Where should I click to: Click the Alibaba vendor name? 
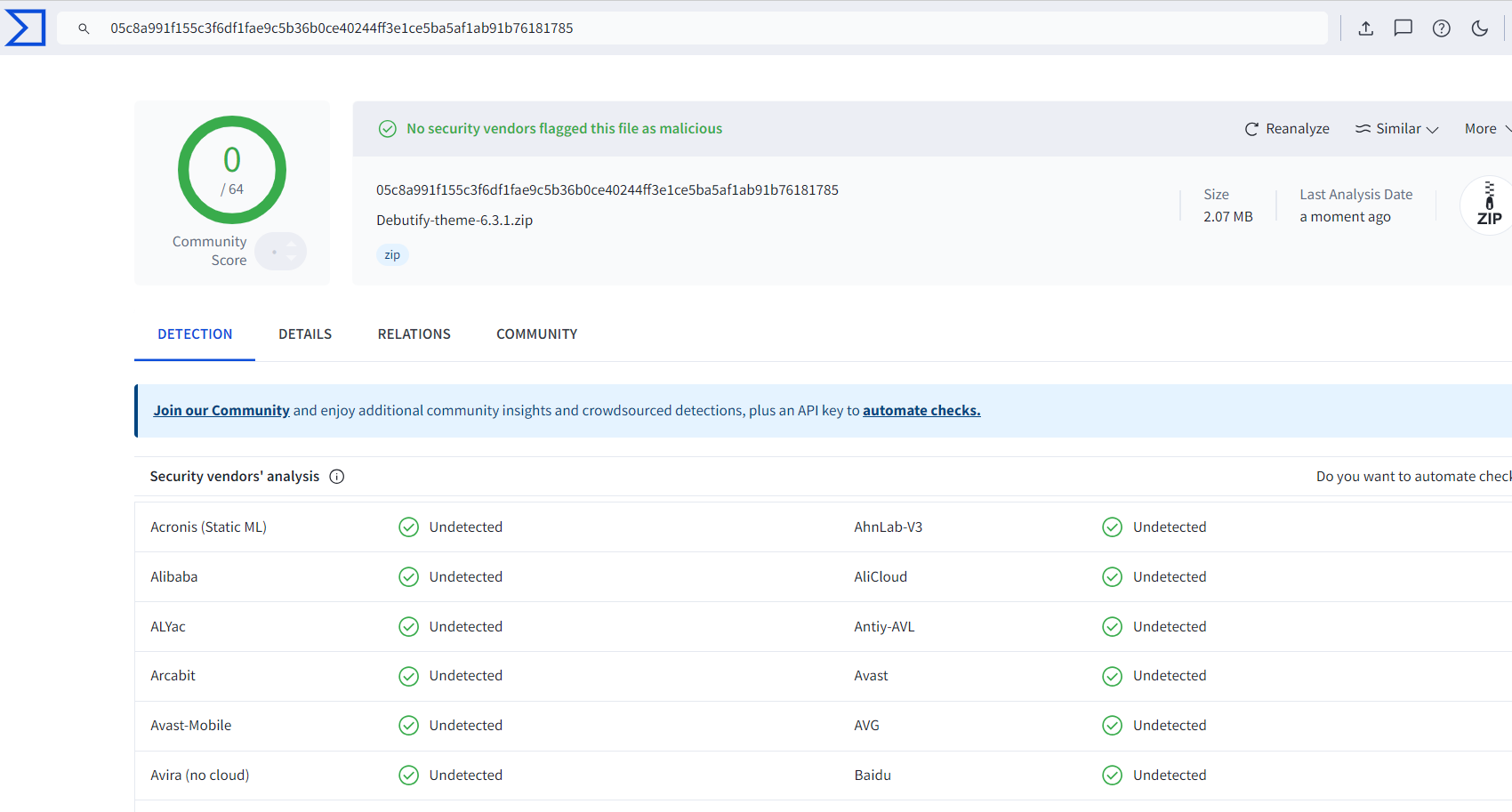tap(174, 577)
